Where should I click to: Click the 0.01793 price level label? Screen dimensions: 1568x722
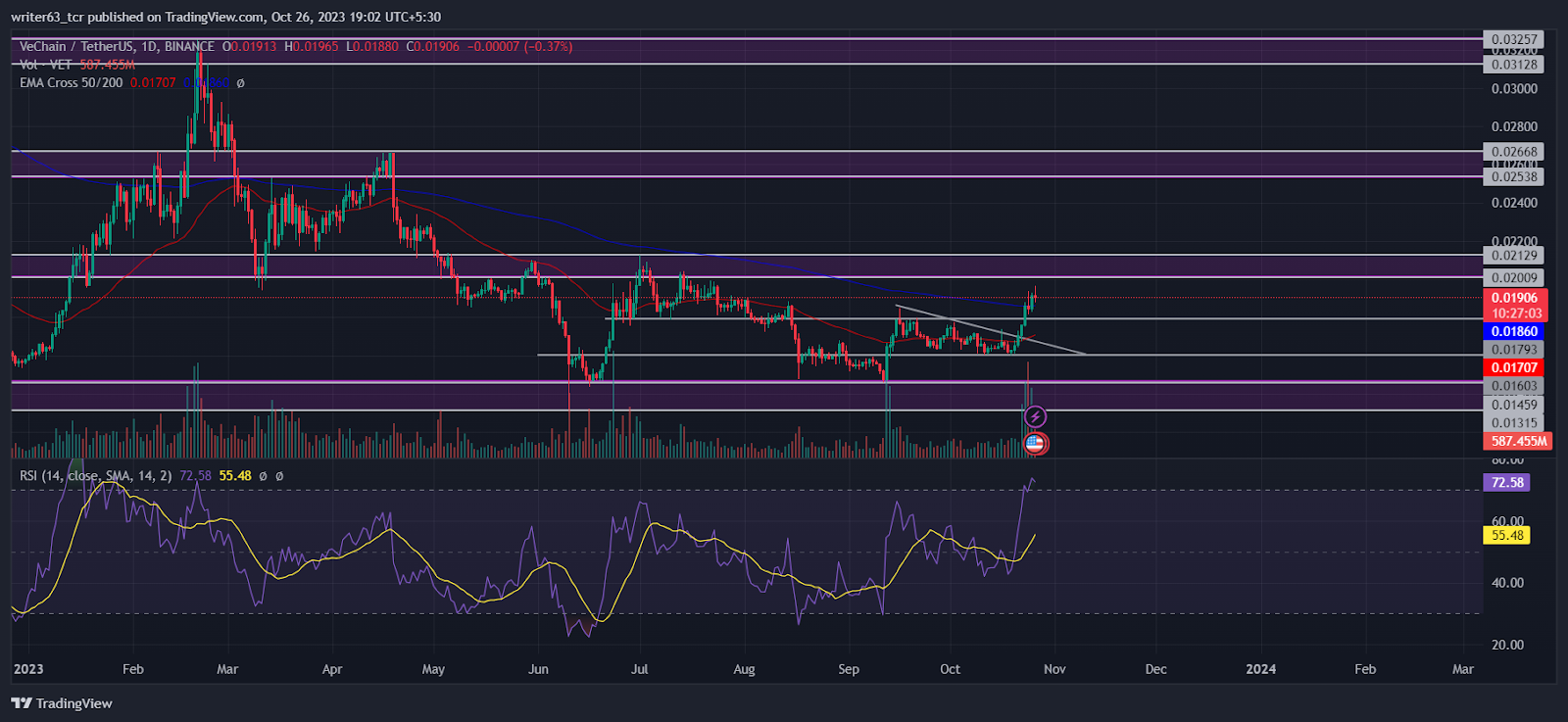pyautogui.click(x=1515, y=350)
